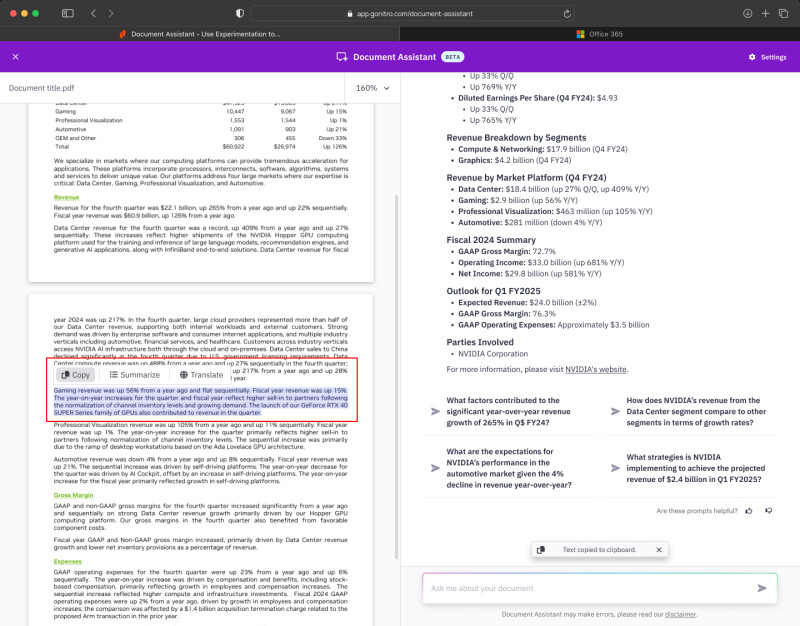Click the address bar showing app.gonitro.com
800x626 pixels.
click(412, 14)
